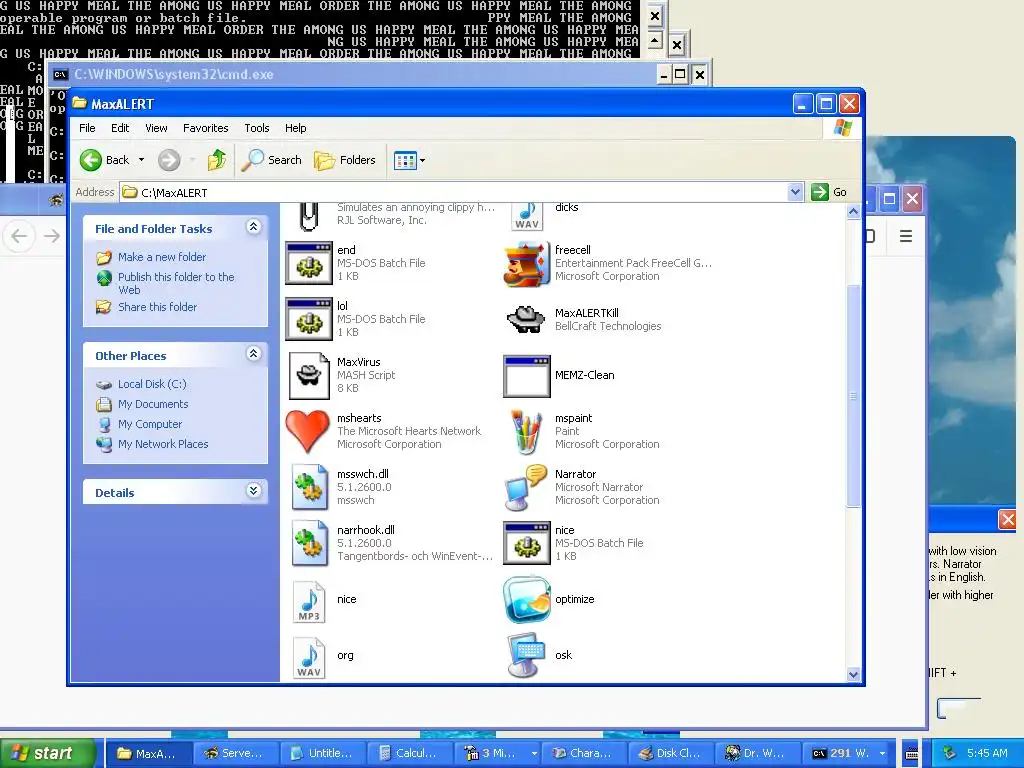
Task: Launch the freecell king icon
Action: click(526, 263)
